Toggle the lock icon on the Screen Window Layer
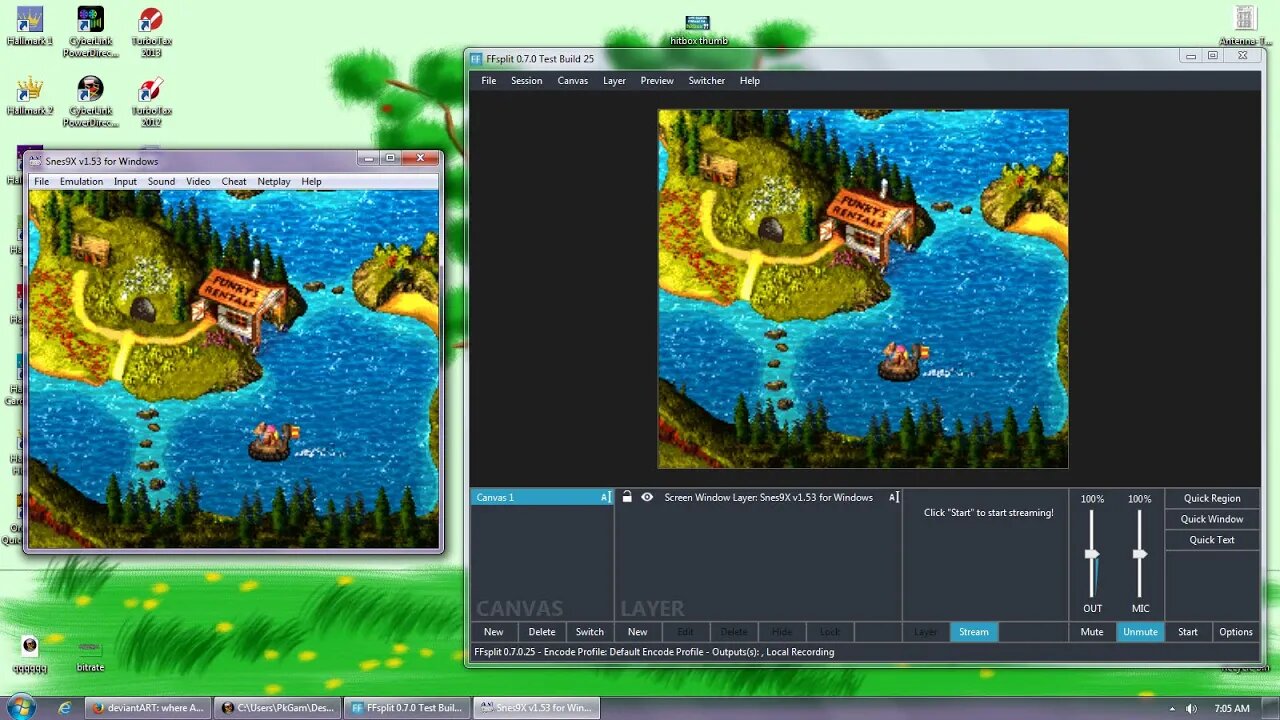This screenshot has height=720, width=1280. coord(627,497)
